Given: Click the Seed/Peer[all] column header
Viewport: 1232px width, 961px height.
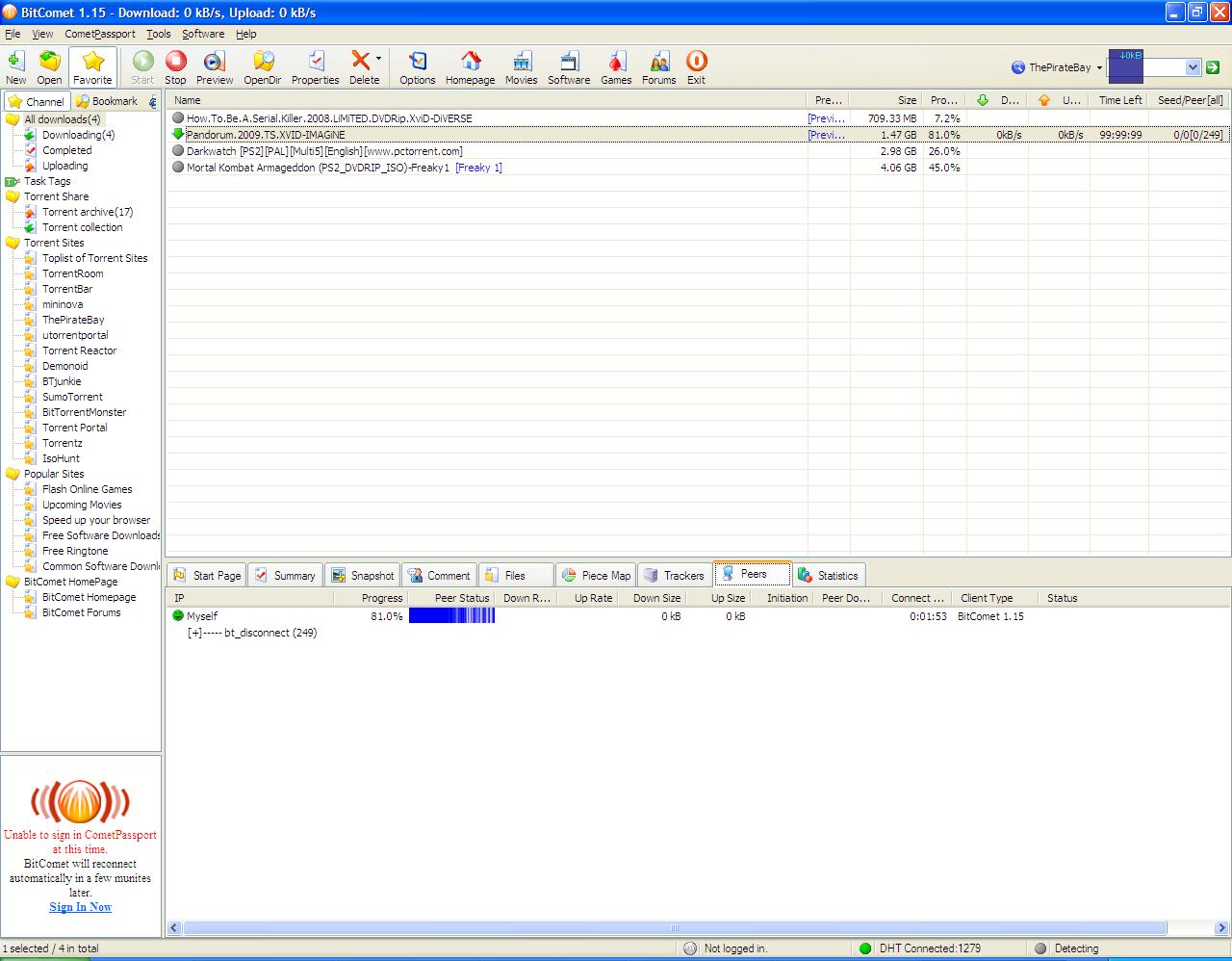Looking at the screenshot, I should [x=1191, y=100].
